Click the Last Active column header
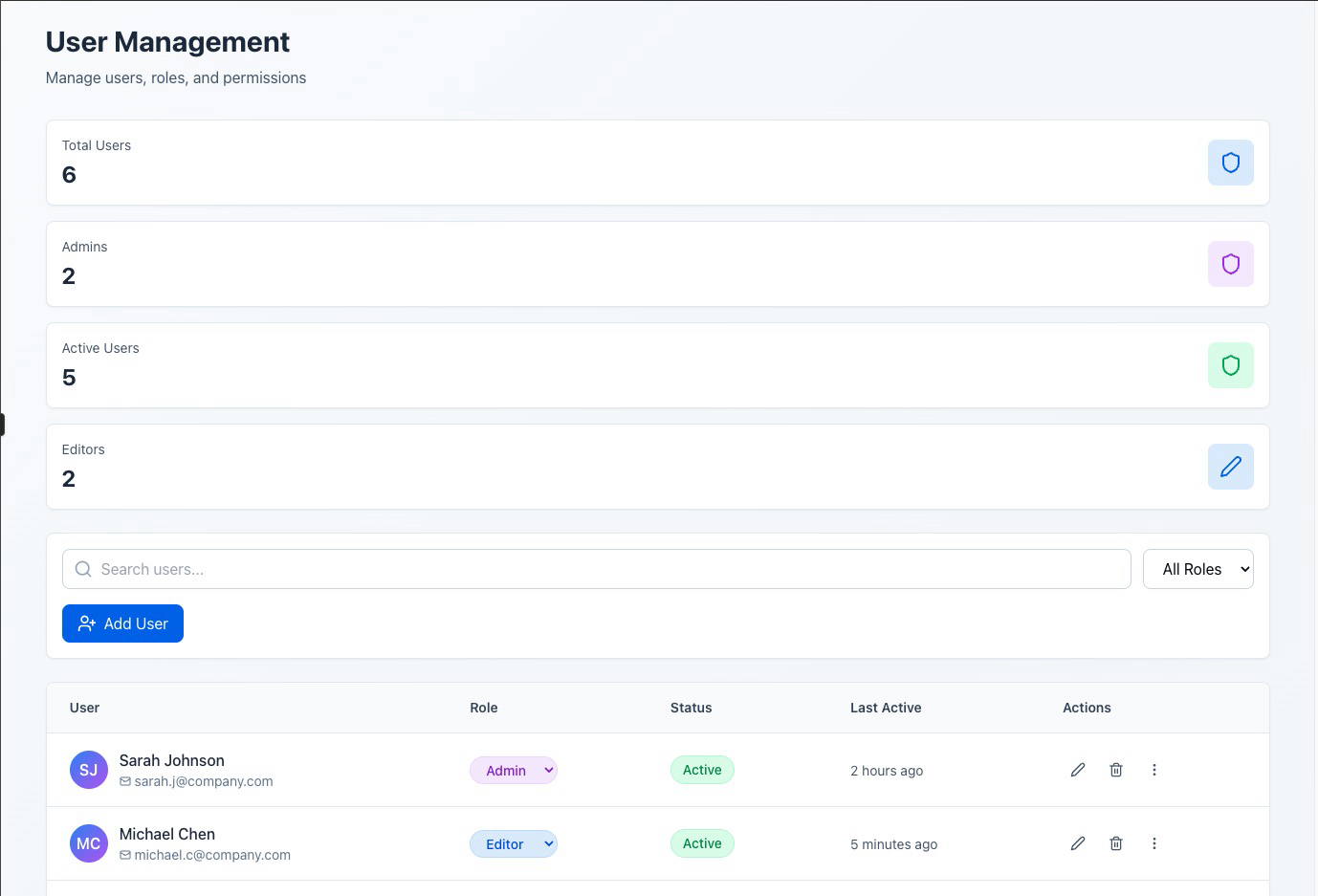 pos(886,708)
